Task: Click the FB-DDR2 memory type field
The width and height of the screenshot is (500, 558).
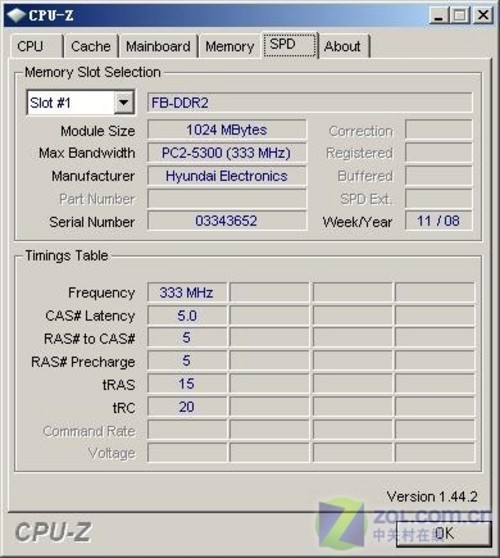Action: pyautogui.click(x=310, y=103)
